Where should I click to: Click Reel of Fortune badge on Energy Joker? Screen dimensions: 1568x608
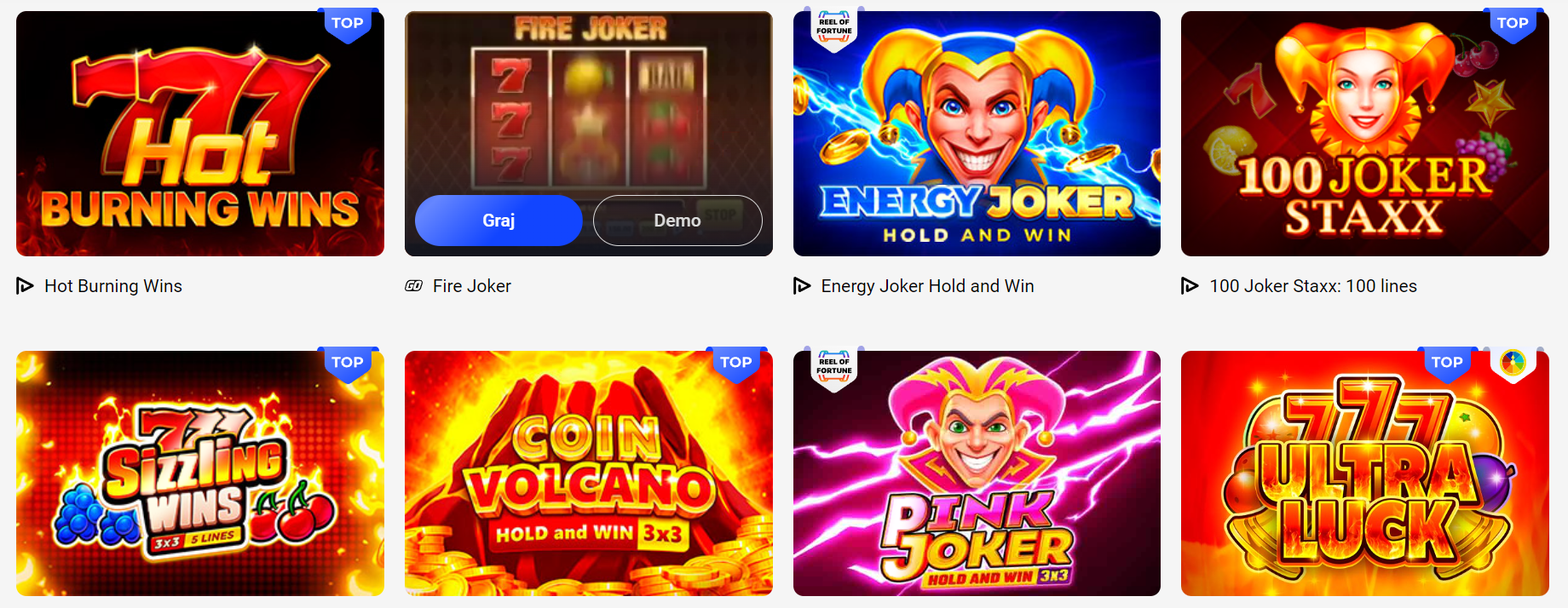[x=833, y=28]
